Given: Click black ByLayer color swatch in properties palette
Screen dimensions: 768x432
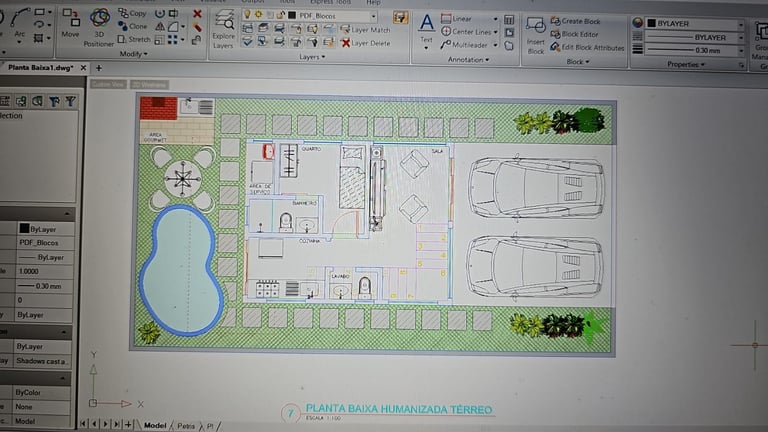Looking at the screenshot, I should click(24, 228).
